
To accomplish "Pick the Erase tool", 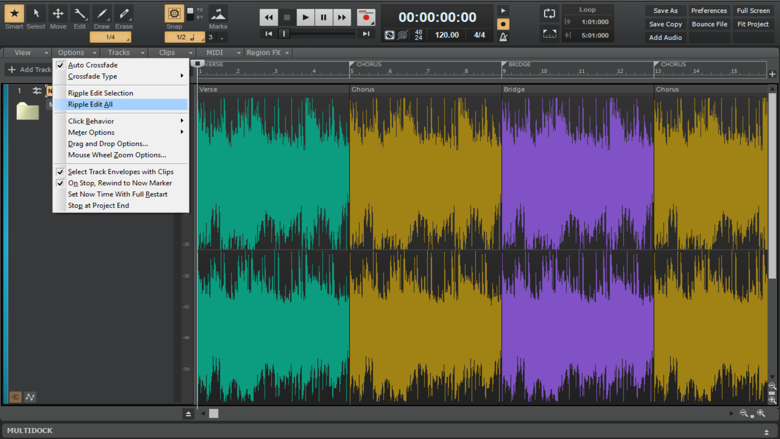I will point(123,15).
